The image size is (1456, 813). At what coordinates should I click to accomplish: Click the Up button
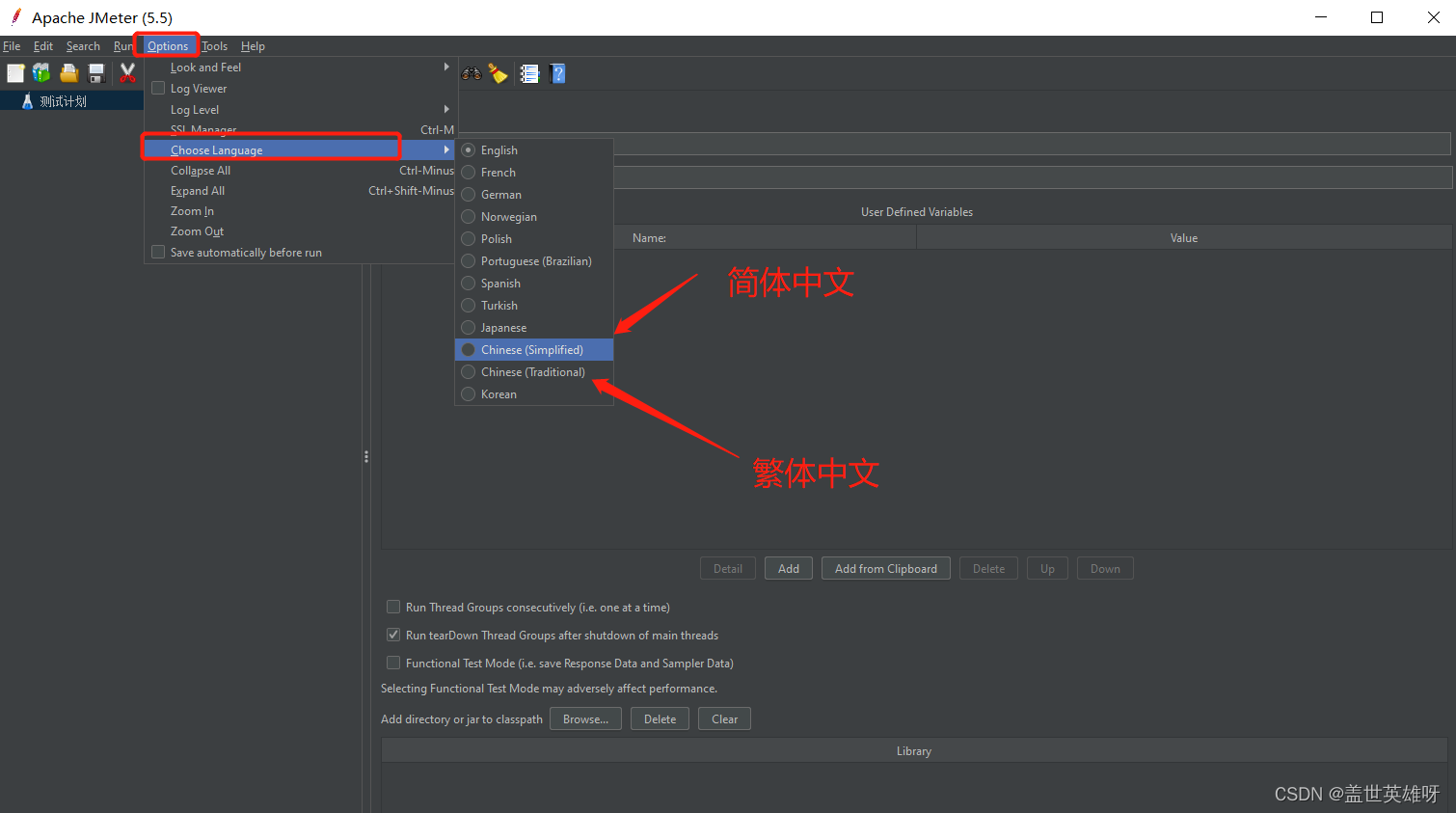click(x=1047, y=568)
